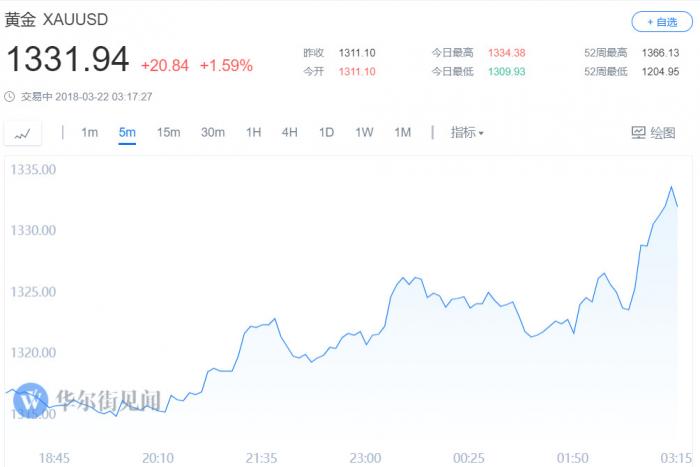The image size is (700, 467).
Task: Click the 今日最高 value 1334.38
Action: [x=507, y=52]
